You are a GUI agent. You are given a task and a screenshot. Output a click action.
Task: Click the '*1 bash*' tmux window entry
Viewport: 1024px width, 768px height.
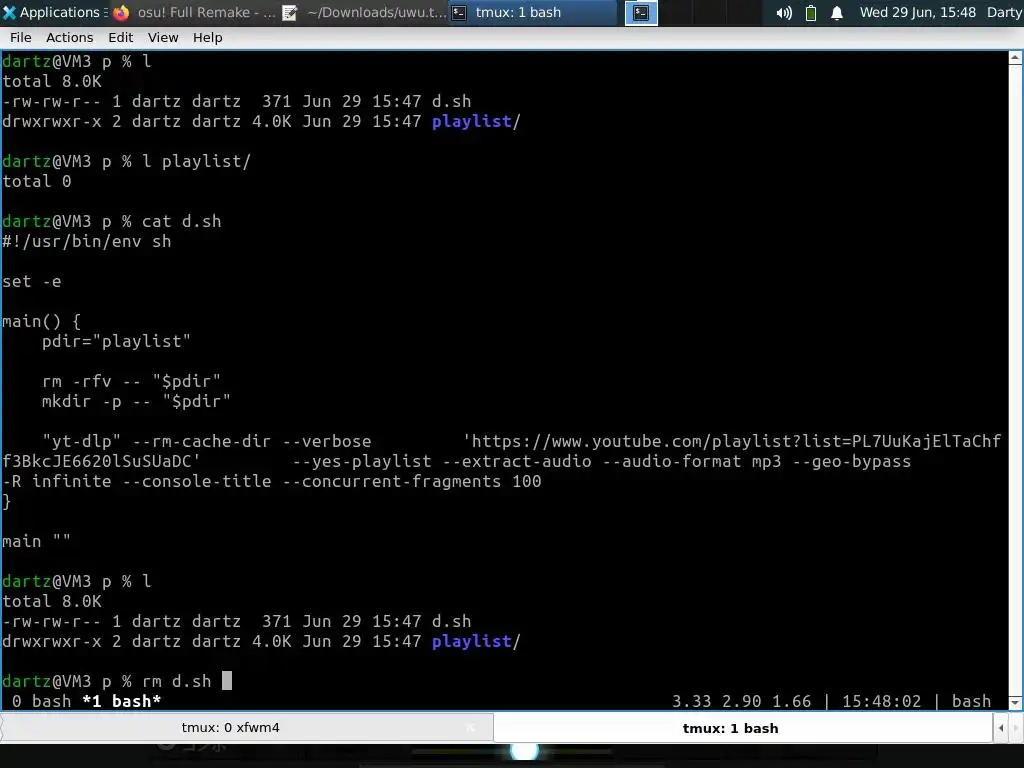(121, 701)
